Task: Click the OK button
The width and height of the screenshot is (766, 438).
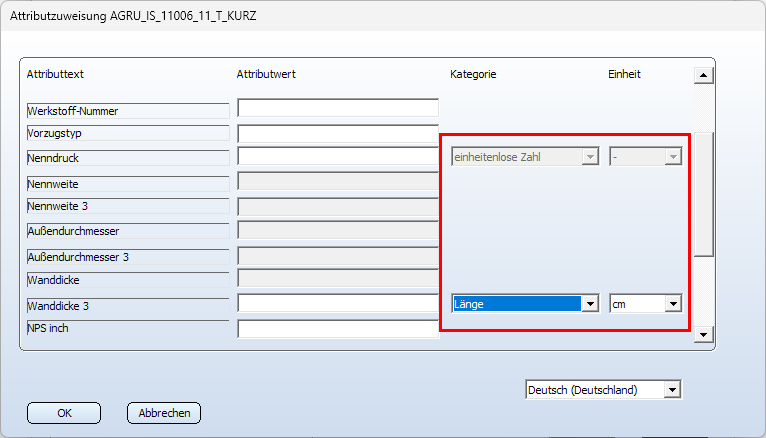Action: [64, 413]
